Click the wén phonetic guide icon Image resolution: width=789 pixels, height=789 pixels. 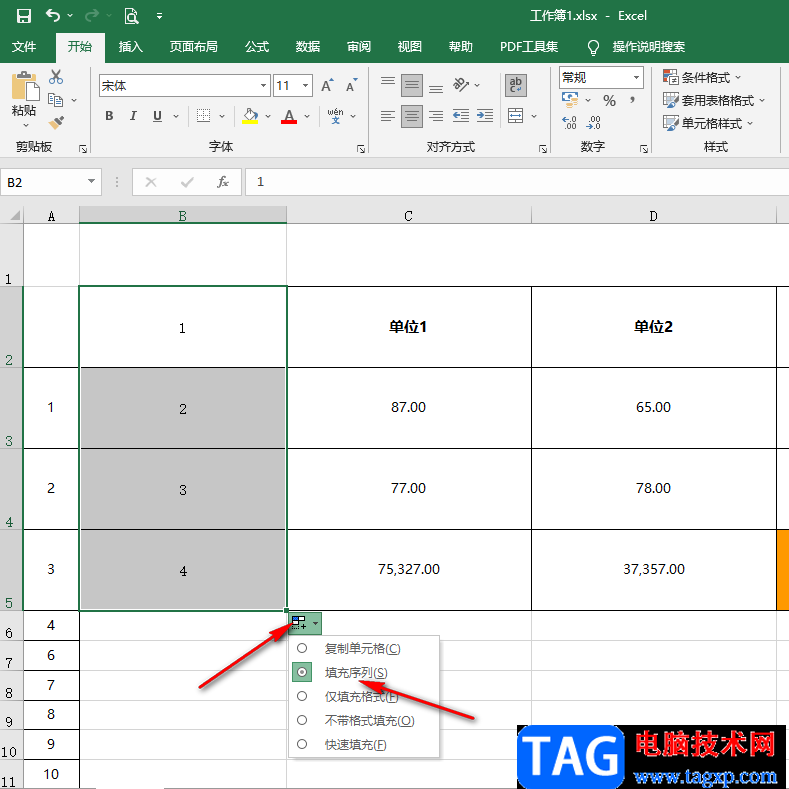(x=335, y=116)
